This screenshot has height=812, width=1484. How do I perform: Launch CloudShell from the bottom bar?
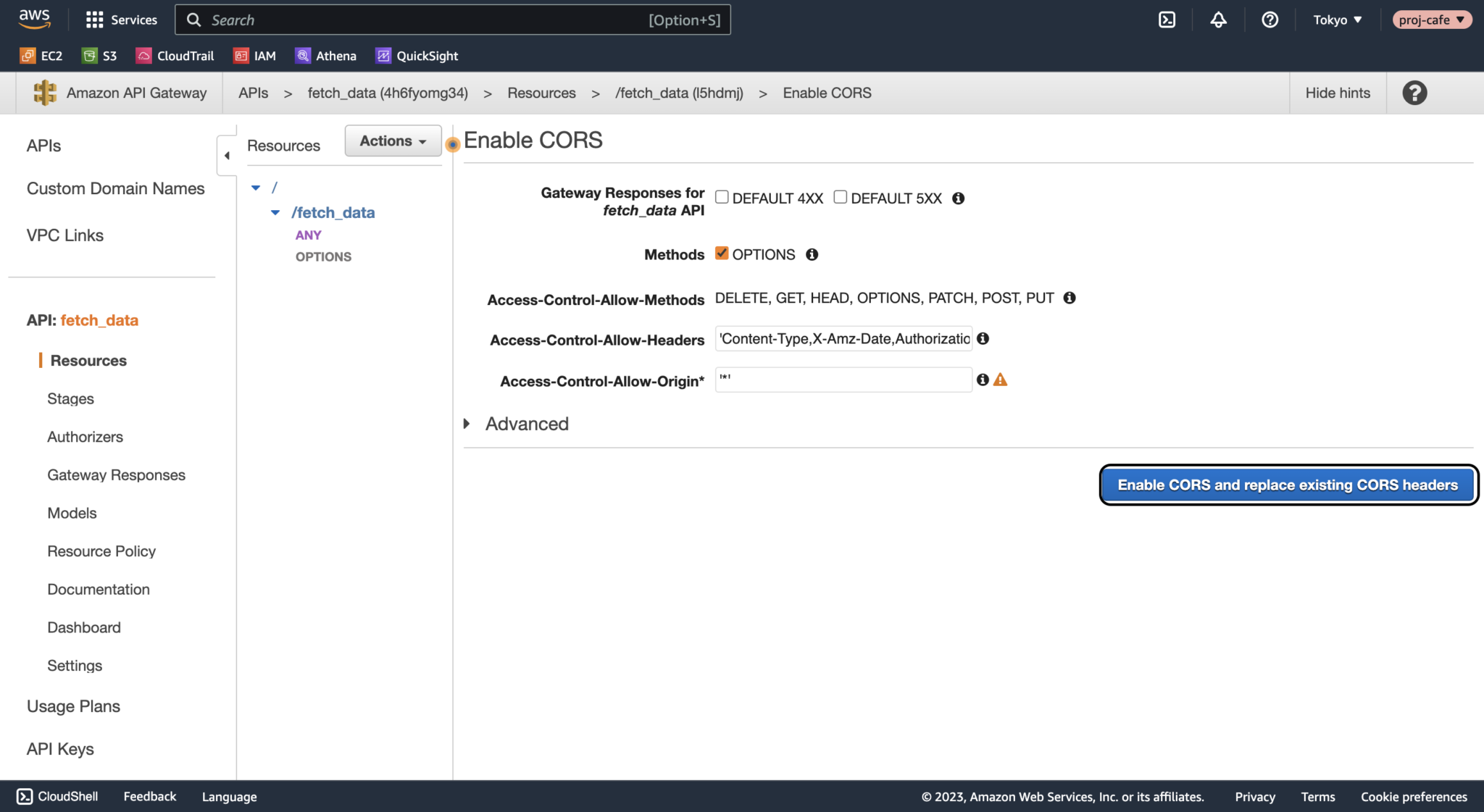click(57, 796)
